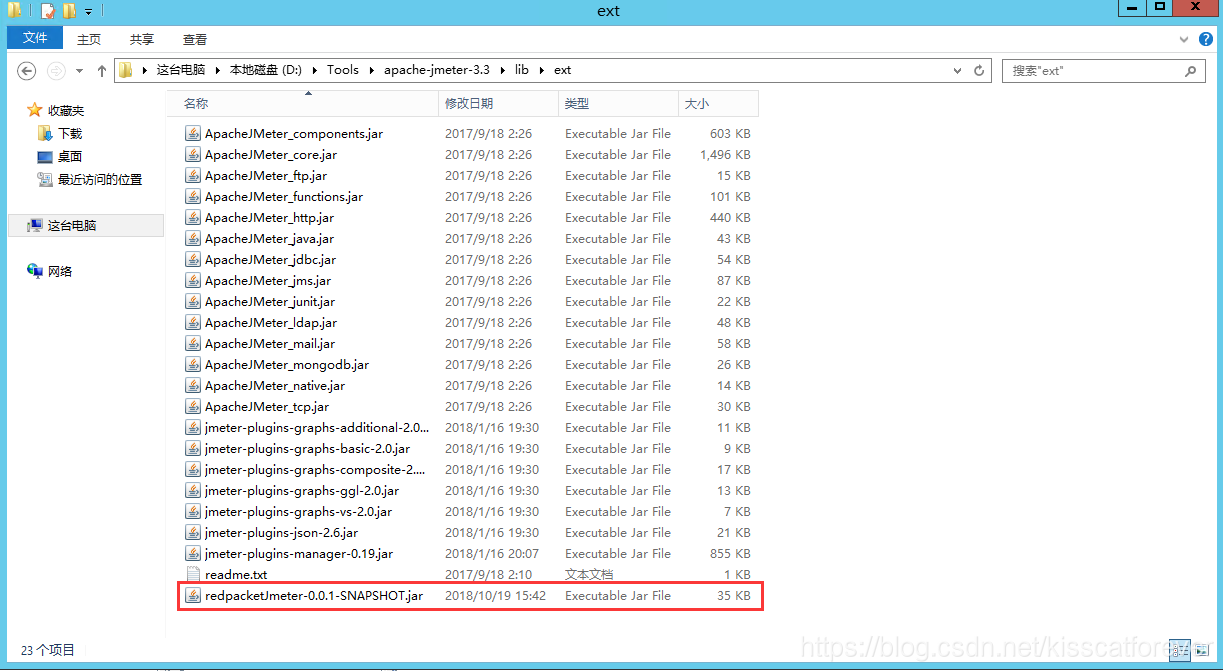Click the Back navigation arrow
This screenshot has width=1223, height=671.
pos(27,70)
